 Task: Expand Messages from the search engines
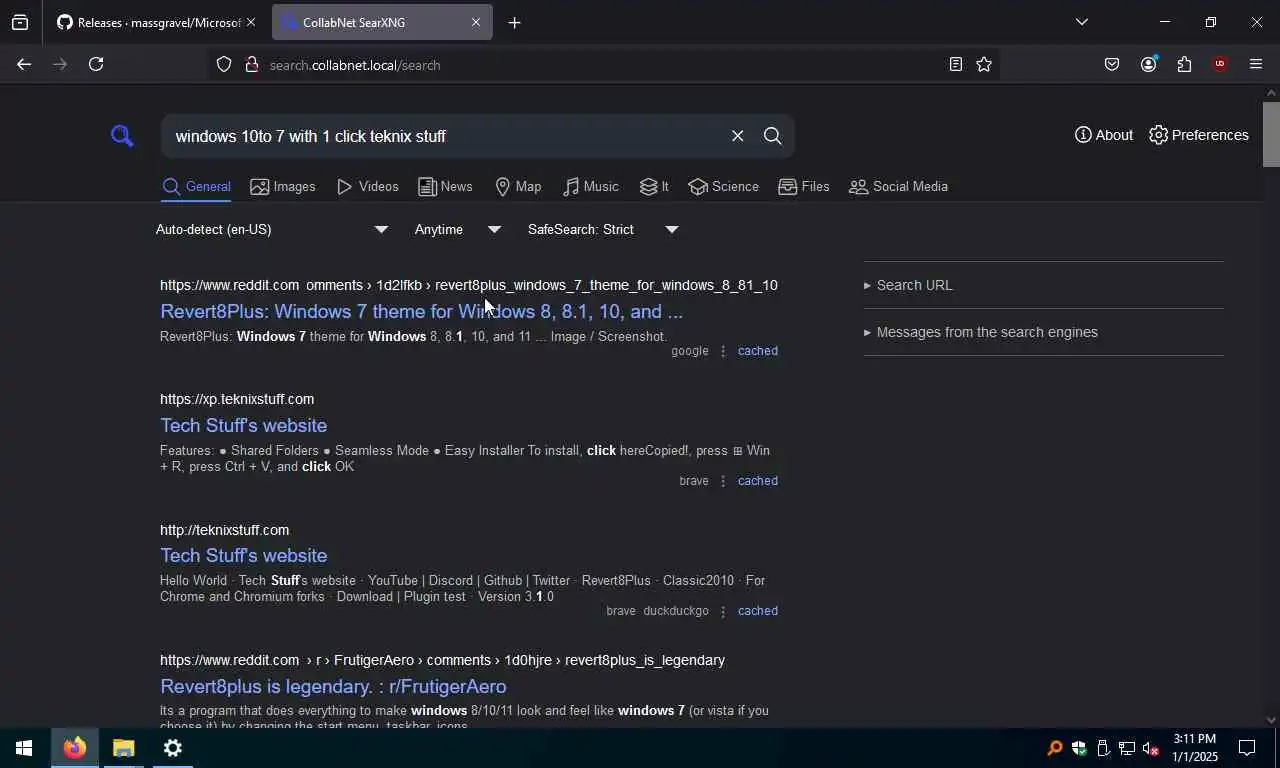point(981,333)
